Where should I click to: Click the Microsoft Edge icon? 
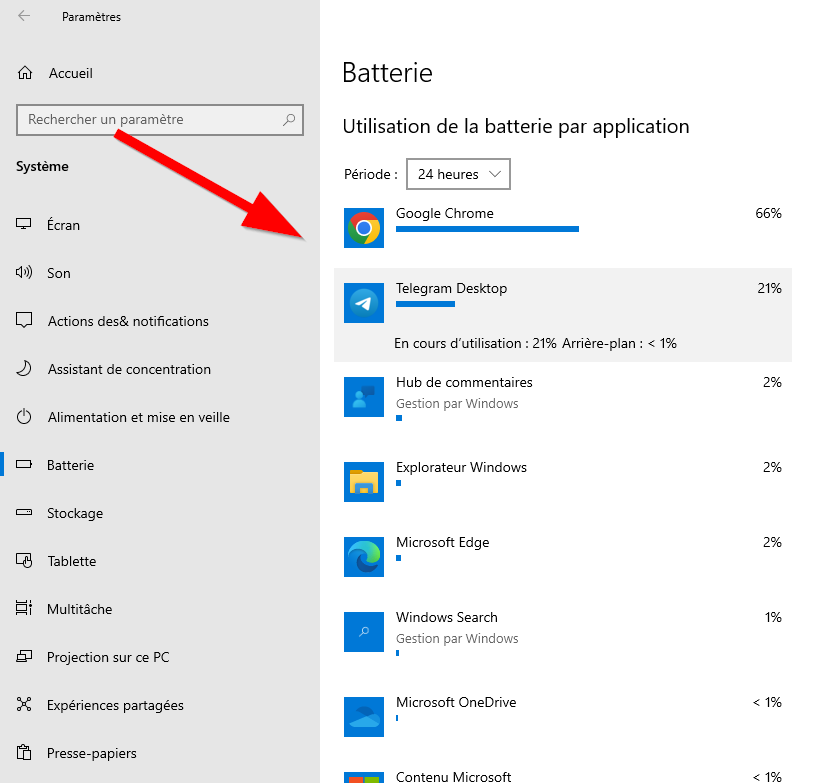[364, 557]
